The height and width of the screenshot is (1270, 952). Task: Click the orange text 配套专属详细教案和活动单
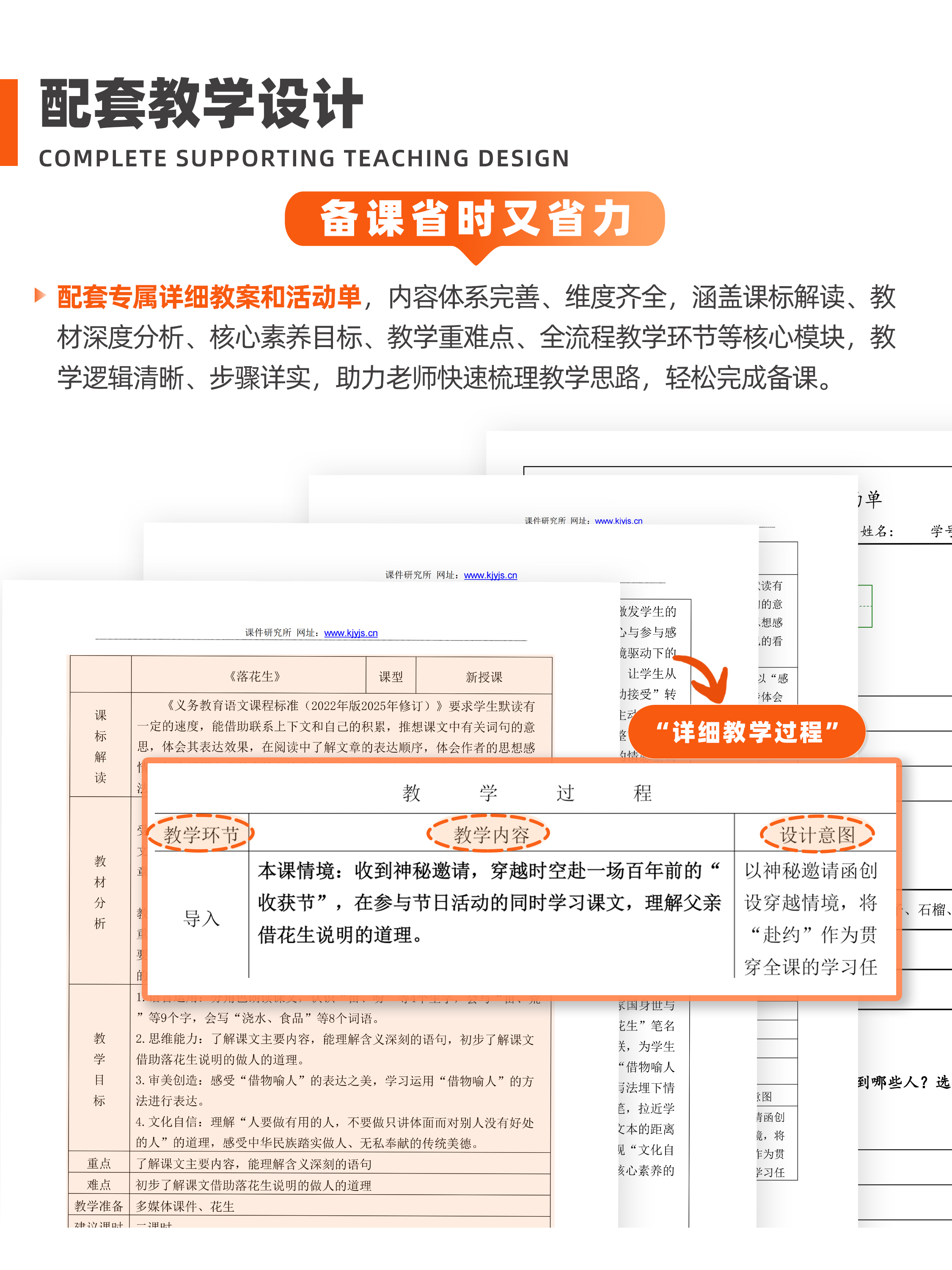[x=209, y=297]
